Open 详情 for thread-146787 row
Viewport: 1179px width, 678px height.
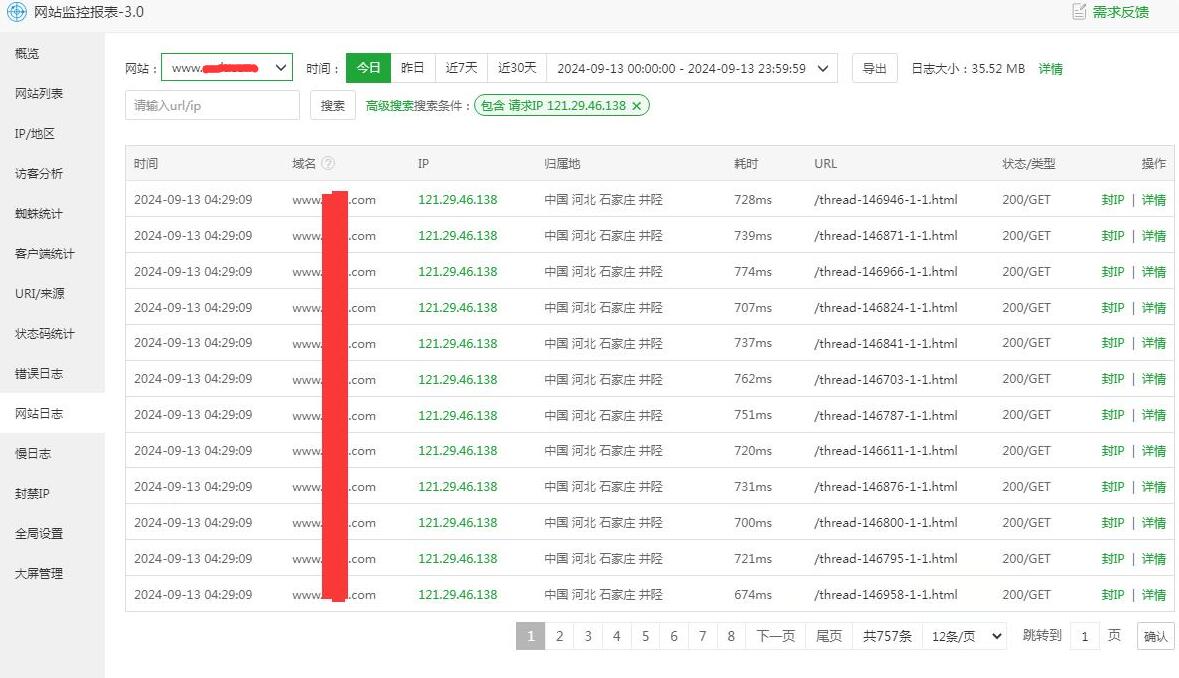click(x=1153, y=415)
